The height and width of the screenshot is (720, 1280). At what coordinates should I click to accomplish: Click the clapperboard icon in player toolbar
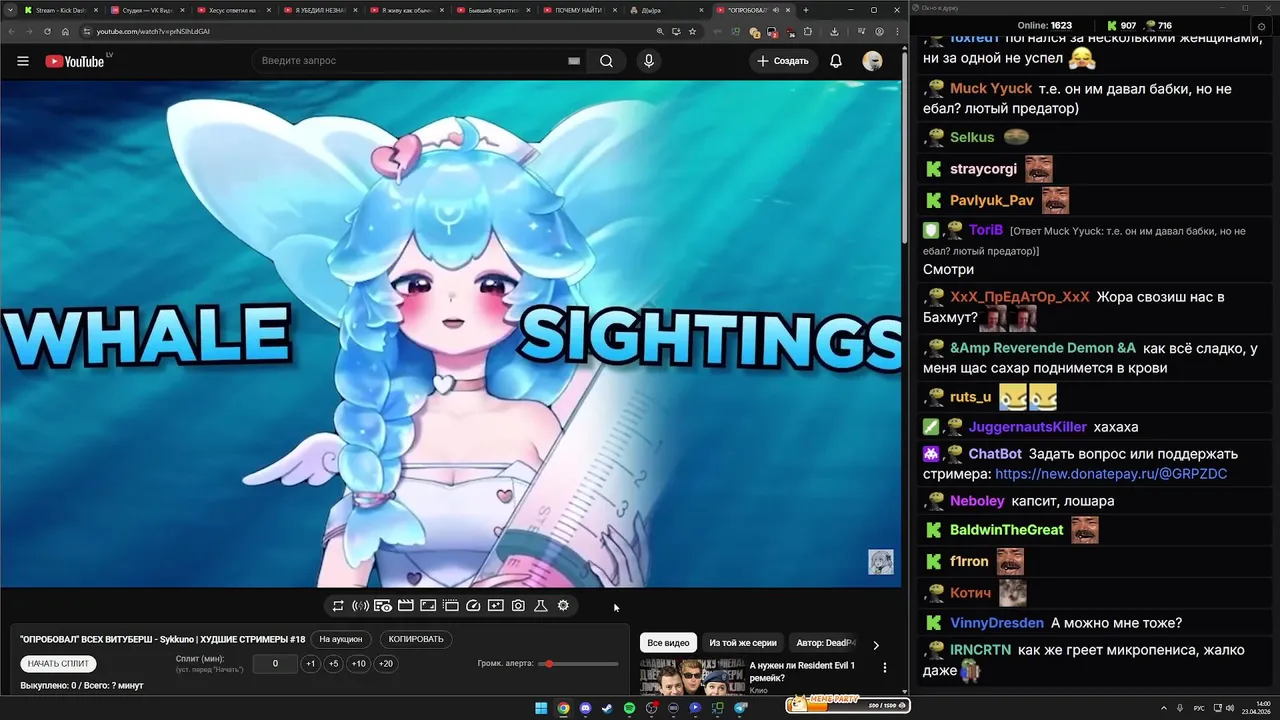(x=406, y=606)
